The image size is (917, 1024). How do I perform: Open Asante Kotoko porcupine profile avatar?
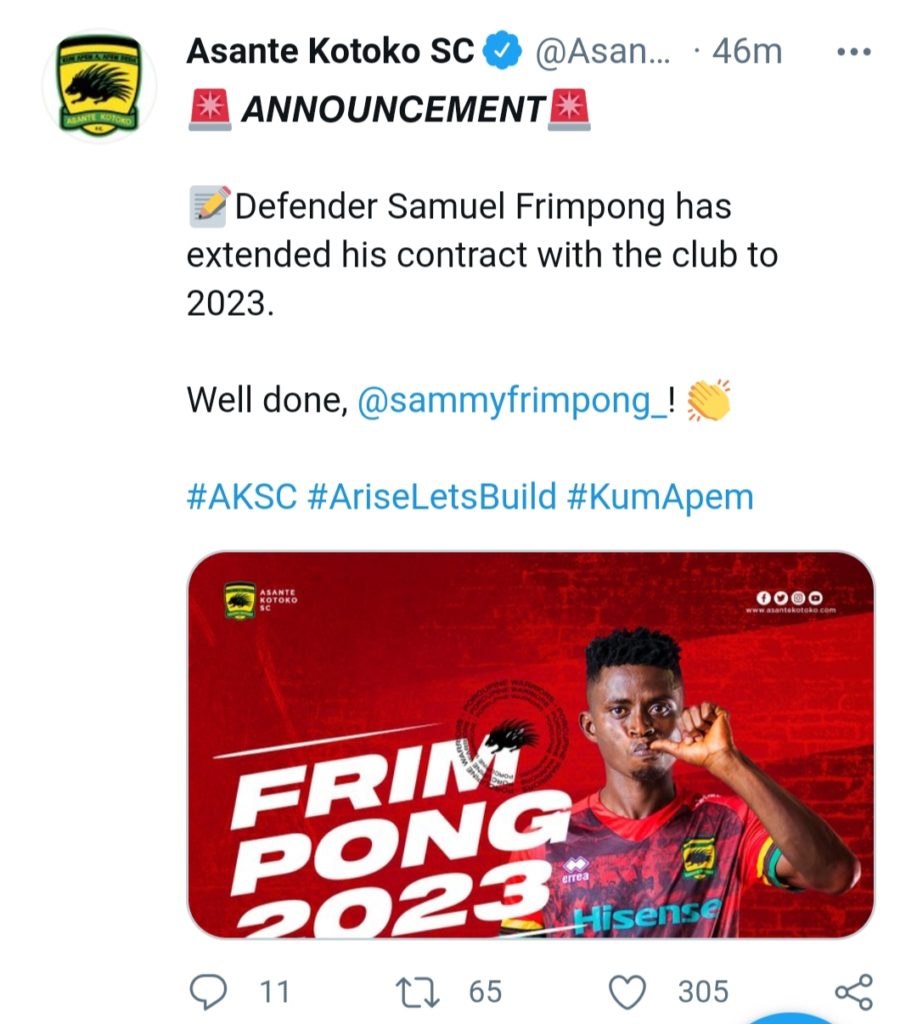(x=100, y=85)
